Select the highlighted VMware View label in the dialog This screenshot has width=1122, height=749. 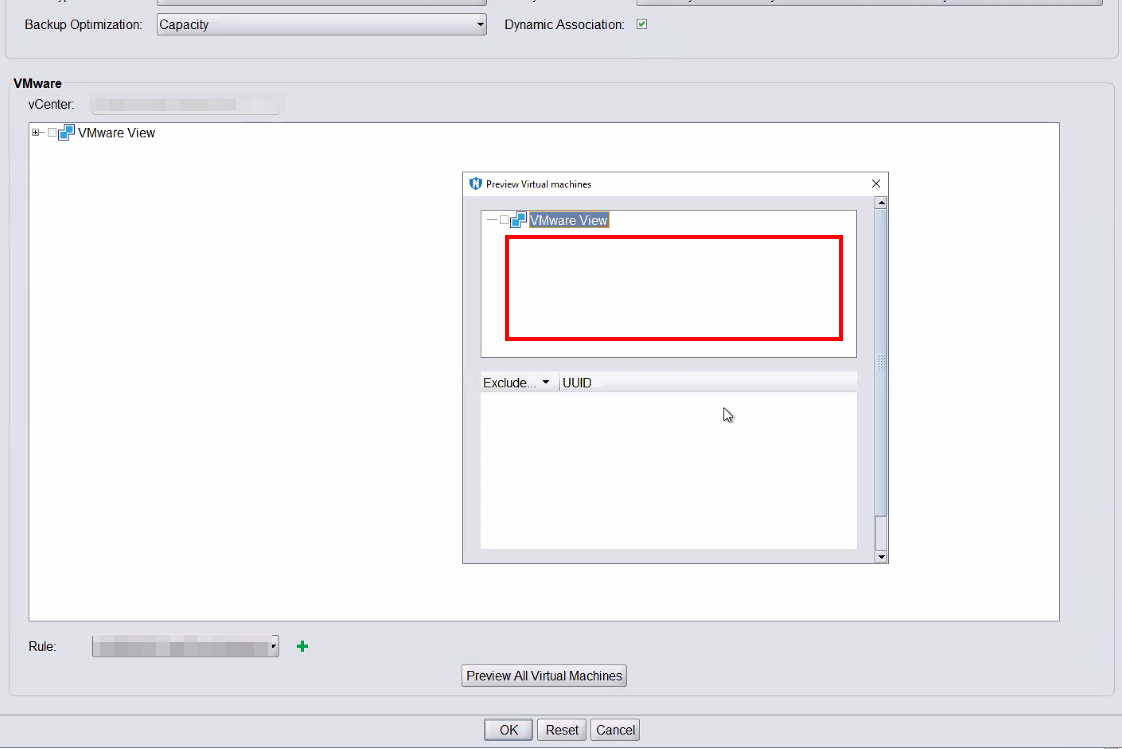pyautogui.click(x=570, y=219)
